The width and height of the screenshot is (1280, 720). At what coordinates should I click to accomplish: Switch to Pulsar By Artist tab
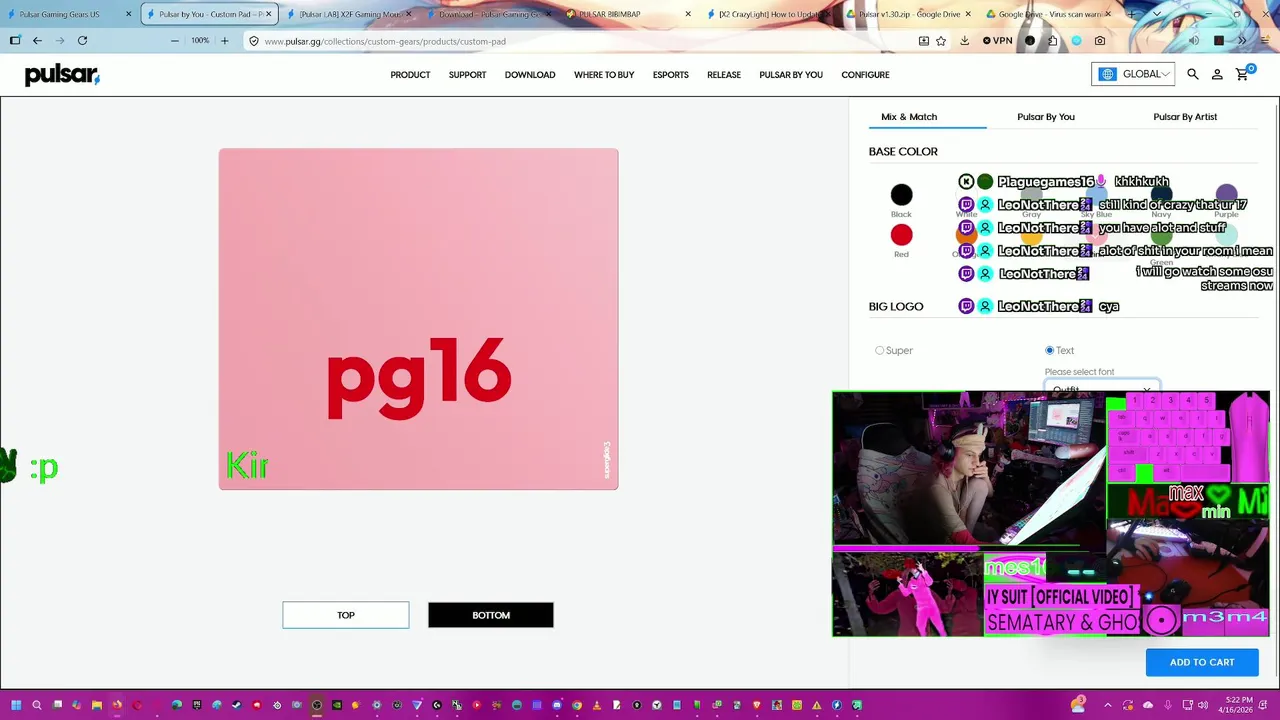click(1185, 117)
